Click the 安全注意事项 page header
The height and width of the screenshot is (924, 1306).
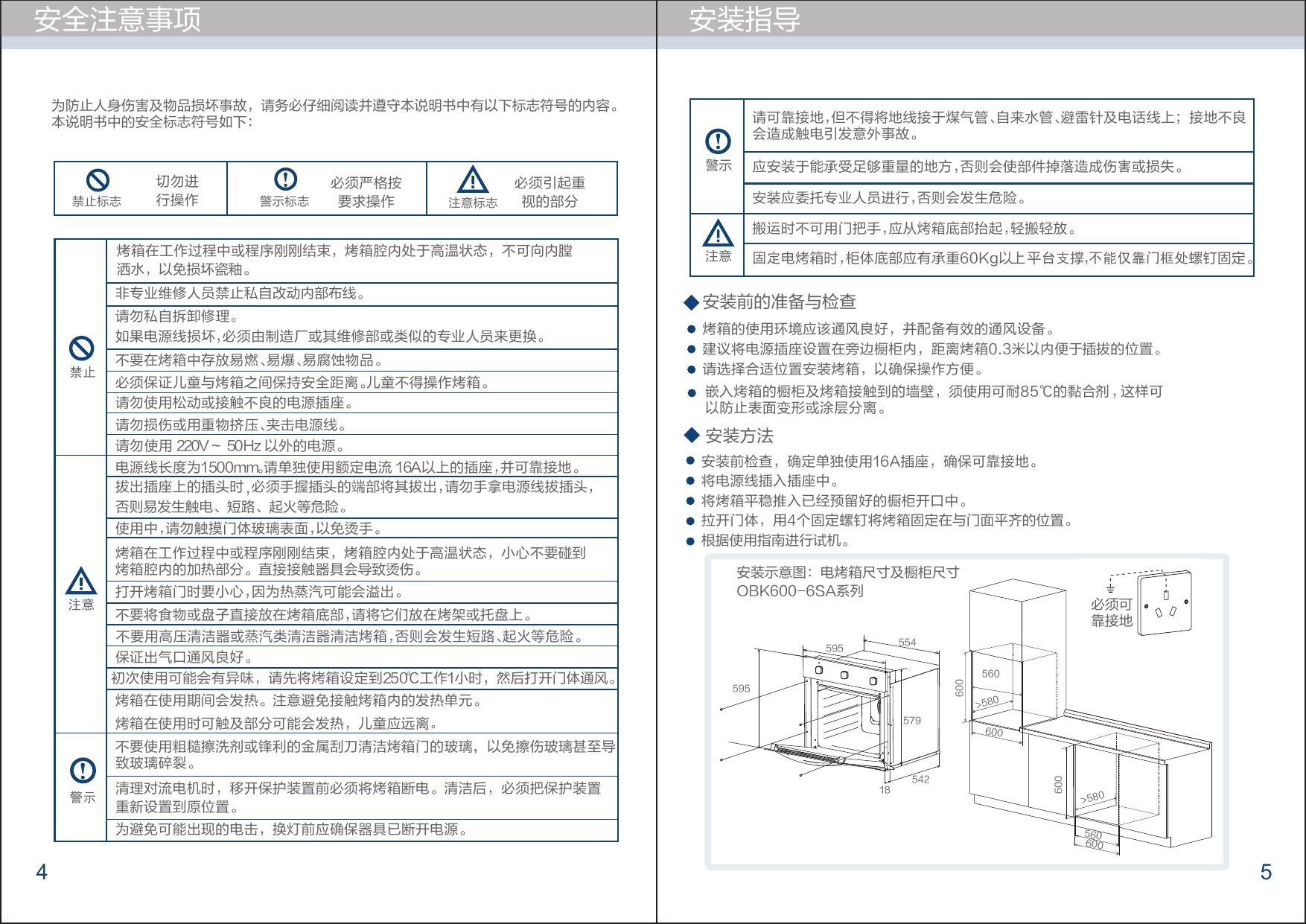[x=118, y=19]
